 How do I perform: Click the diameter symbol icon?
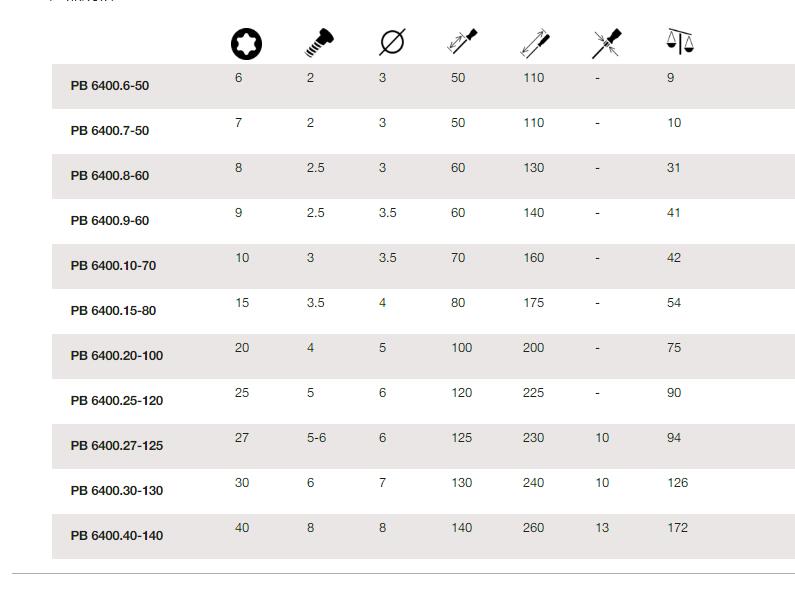392,42
